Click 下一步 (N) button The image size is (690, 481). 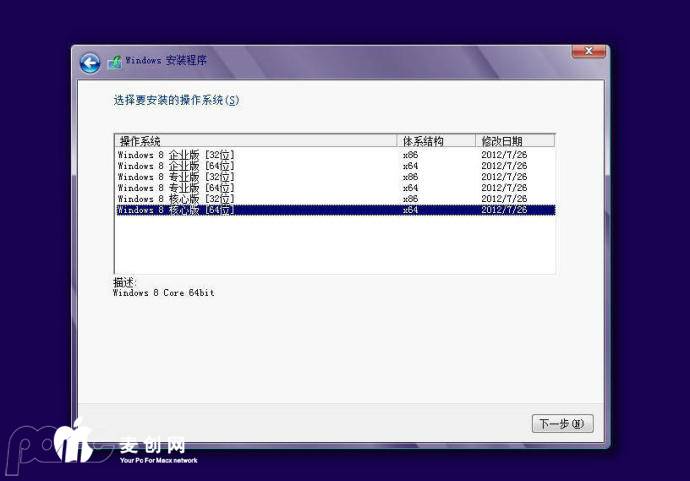tap(562, 424)
